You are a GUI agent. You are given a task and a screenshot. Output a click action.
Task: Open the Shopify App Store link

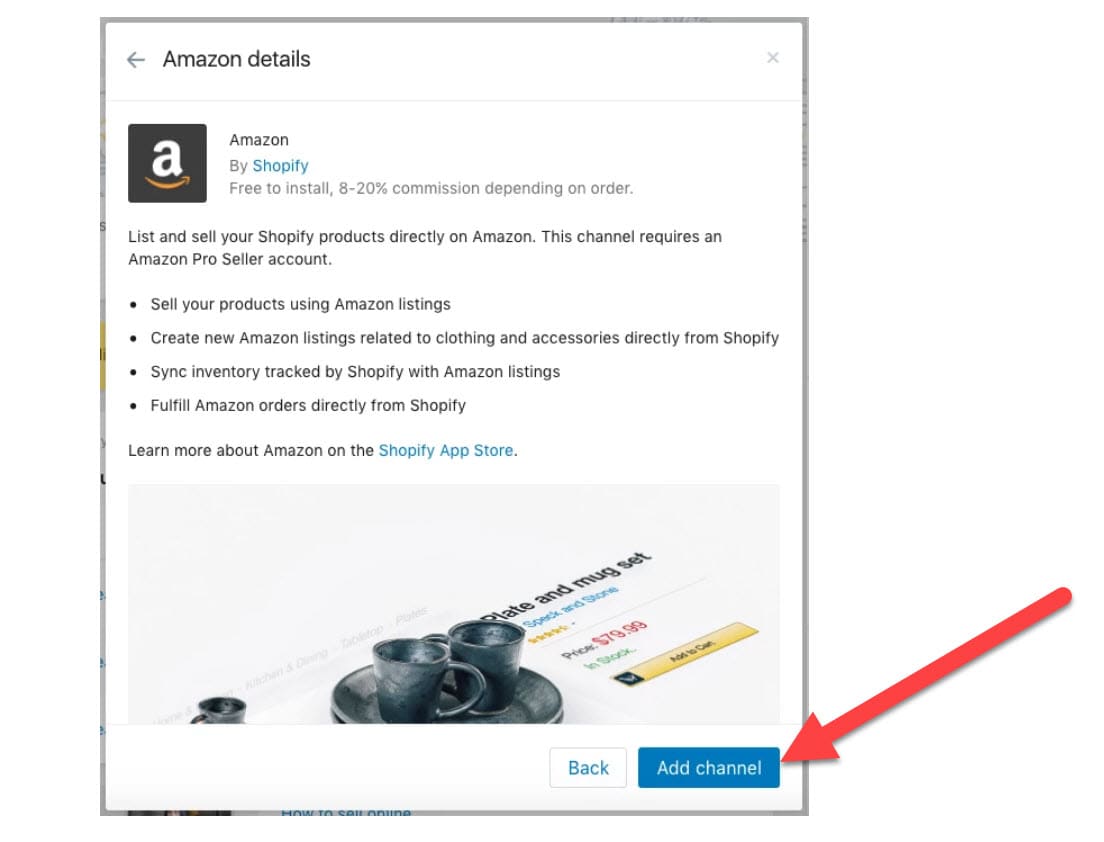click(446, 451)
